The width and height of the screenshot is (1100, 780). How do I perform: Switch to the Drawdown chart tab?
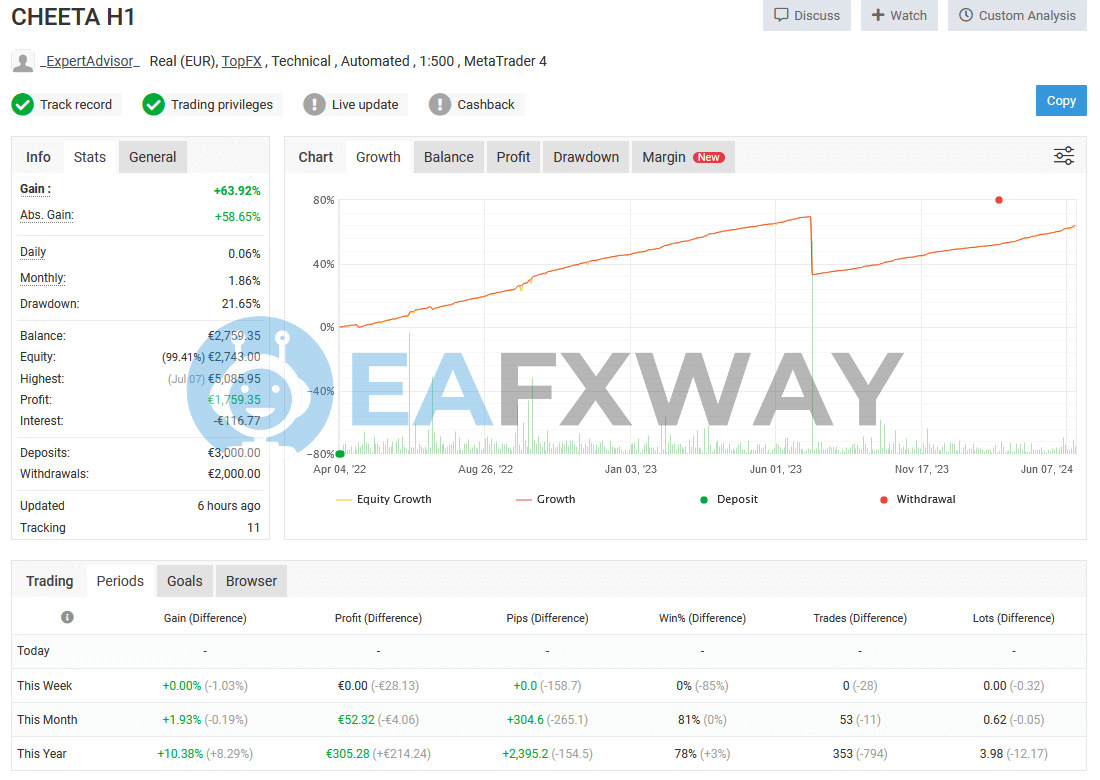tap(586, 157)
